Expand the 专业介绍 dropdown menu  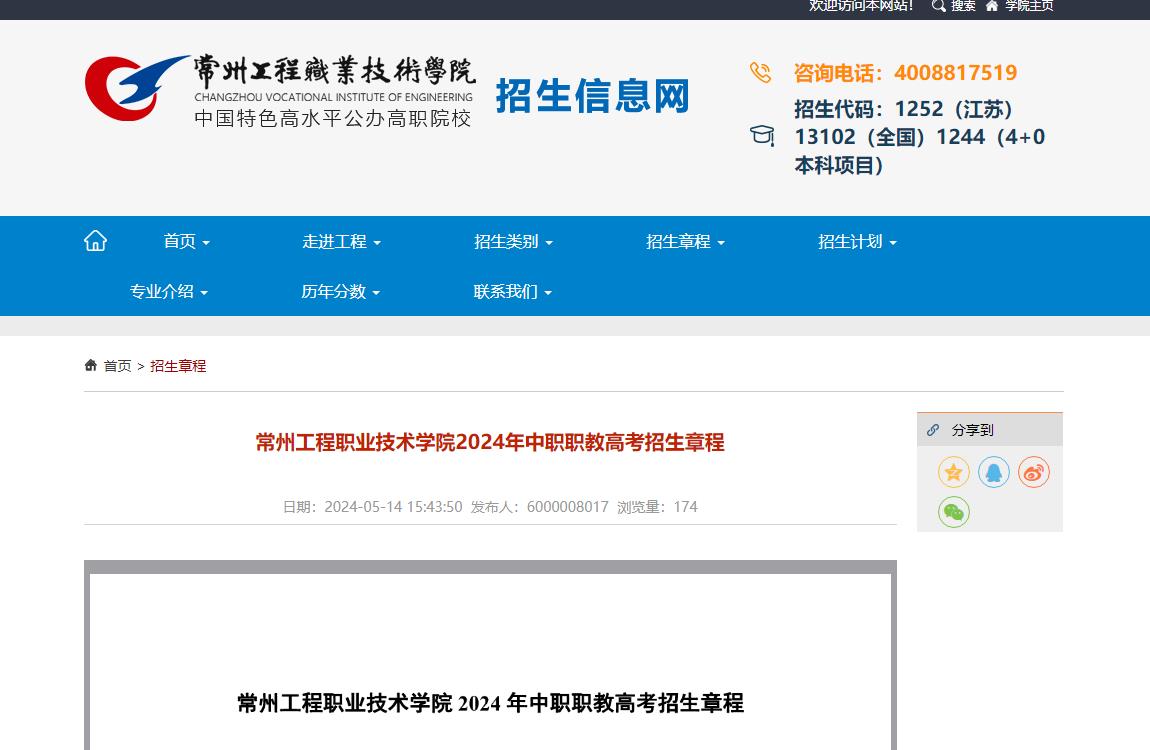click(169, 291)
